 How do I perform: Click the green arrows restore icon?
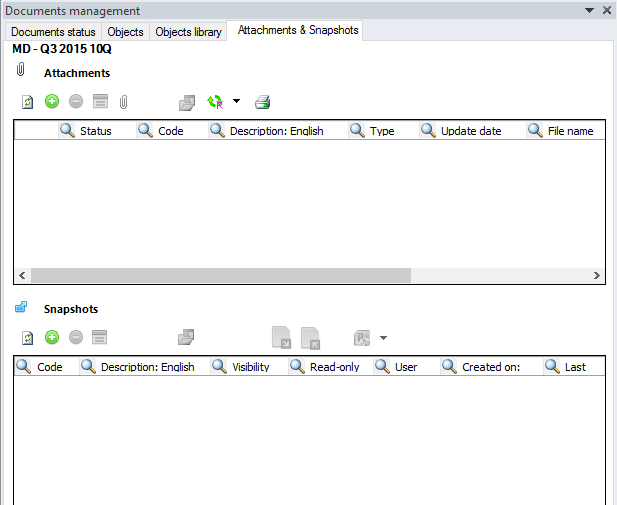click(215, 102)
